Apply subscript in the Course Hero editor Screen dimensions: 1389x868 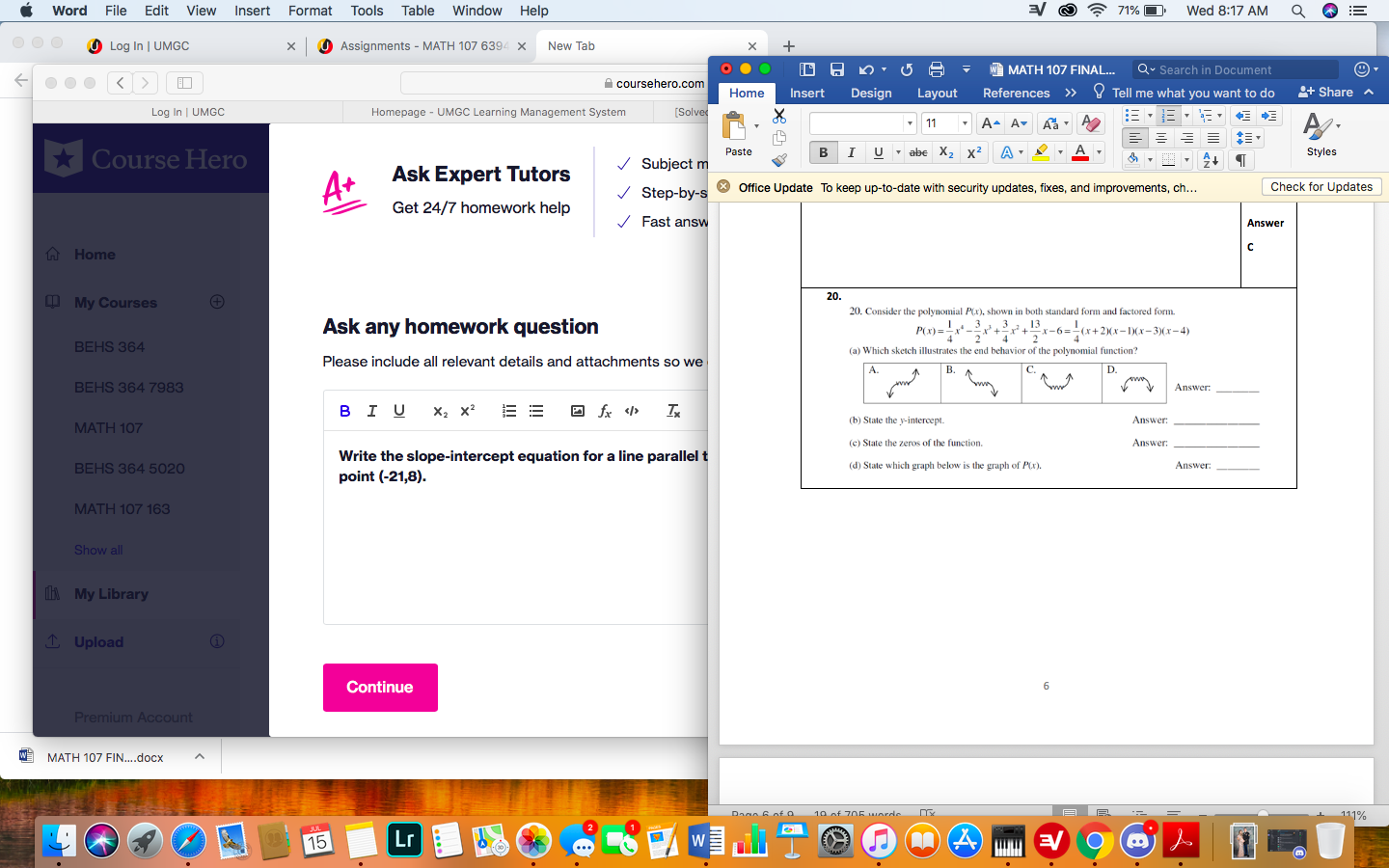(439, 412)
